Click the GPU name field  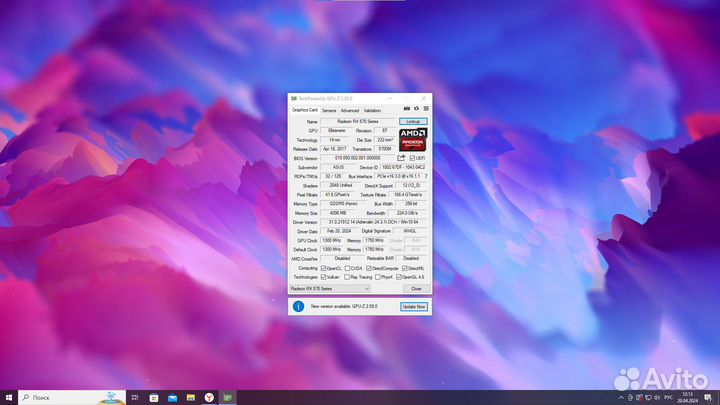(x=358, y=122)
